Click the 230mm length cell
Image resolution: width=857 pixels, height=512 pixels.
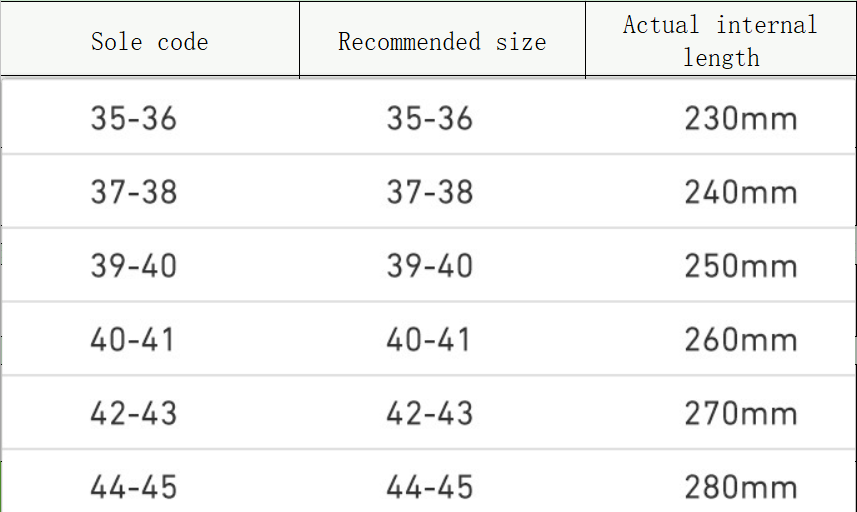point(740,119)
